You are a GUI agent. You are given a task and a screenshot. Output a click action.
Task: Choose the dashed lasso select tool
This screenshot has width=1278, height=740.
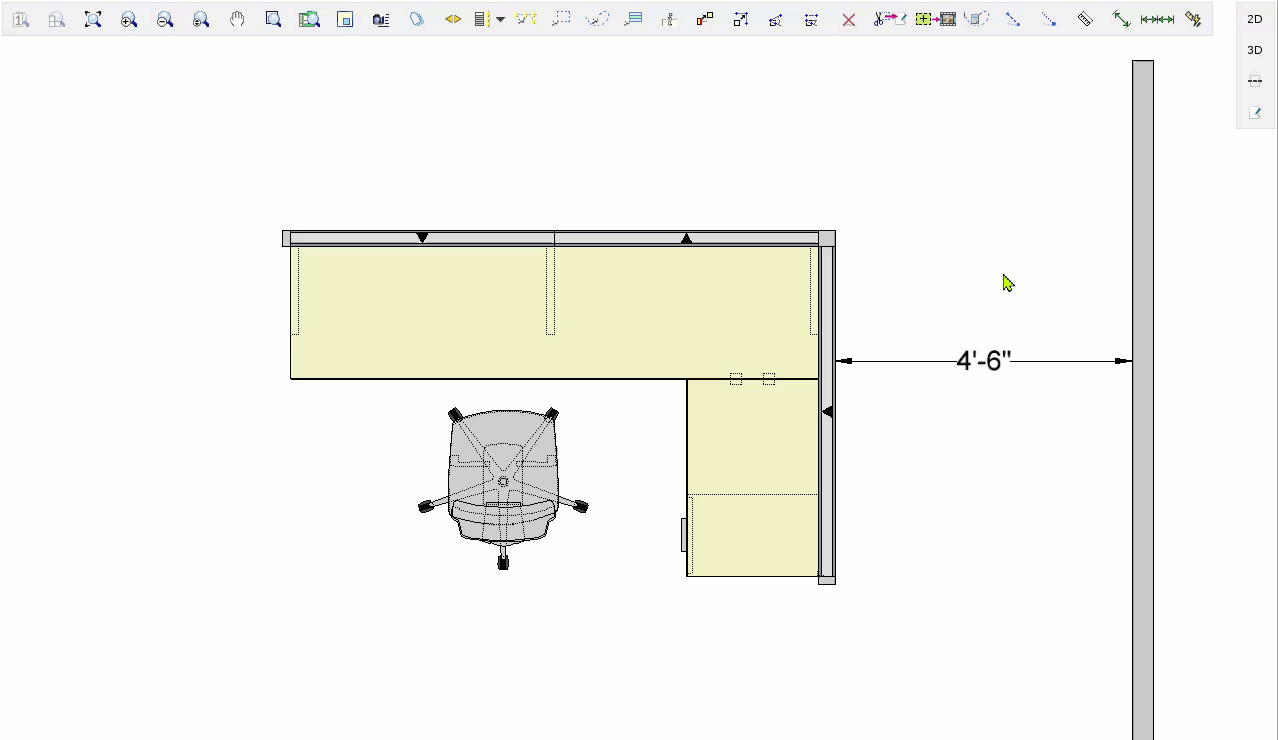597,19
